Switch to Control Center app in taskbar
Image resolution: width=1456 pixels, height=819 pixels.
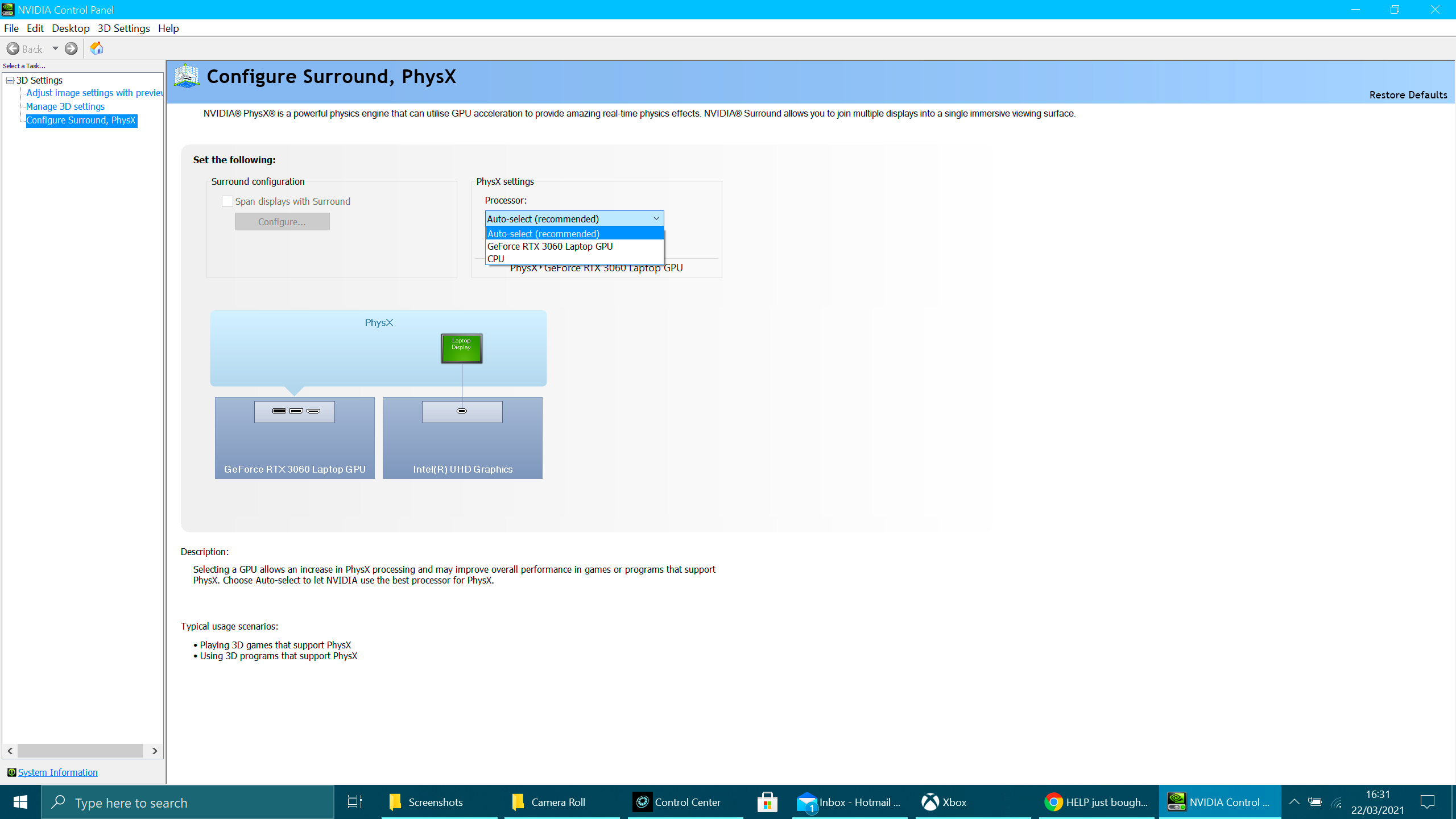click(685, 802)
